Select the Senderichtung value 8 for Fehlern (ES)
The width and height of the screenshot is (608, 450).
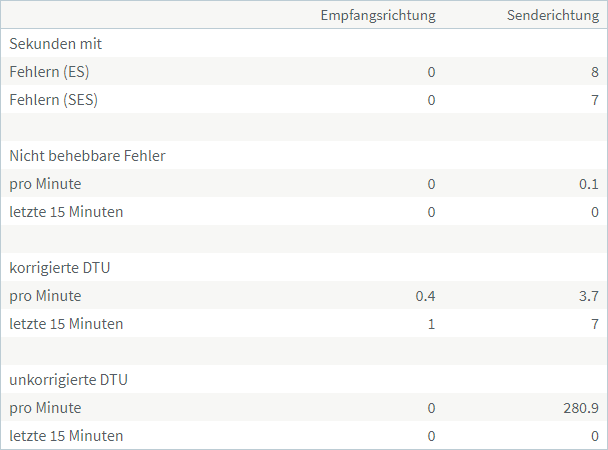click(594, 72)
